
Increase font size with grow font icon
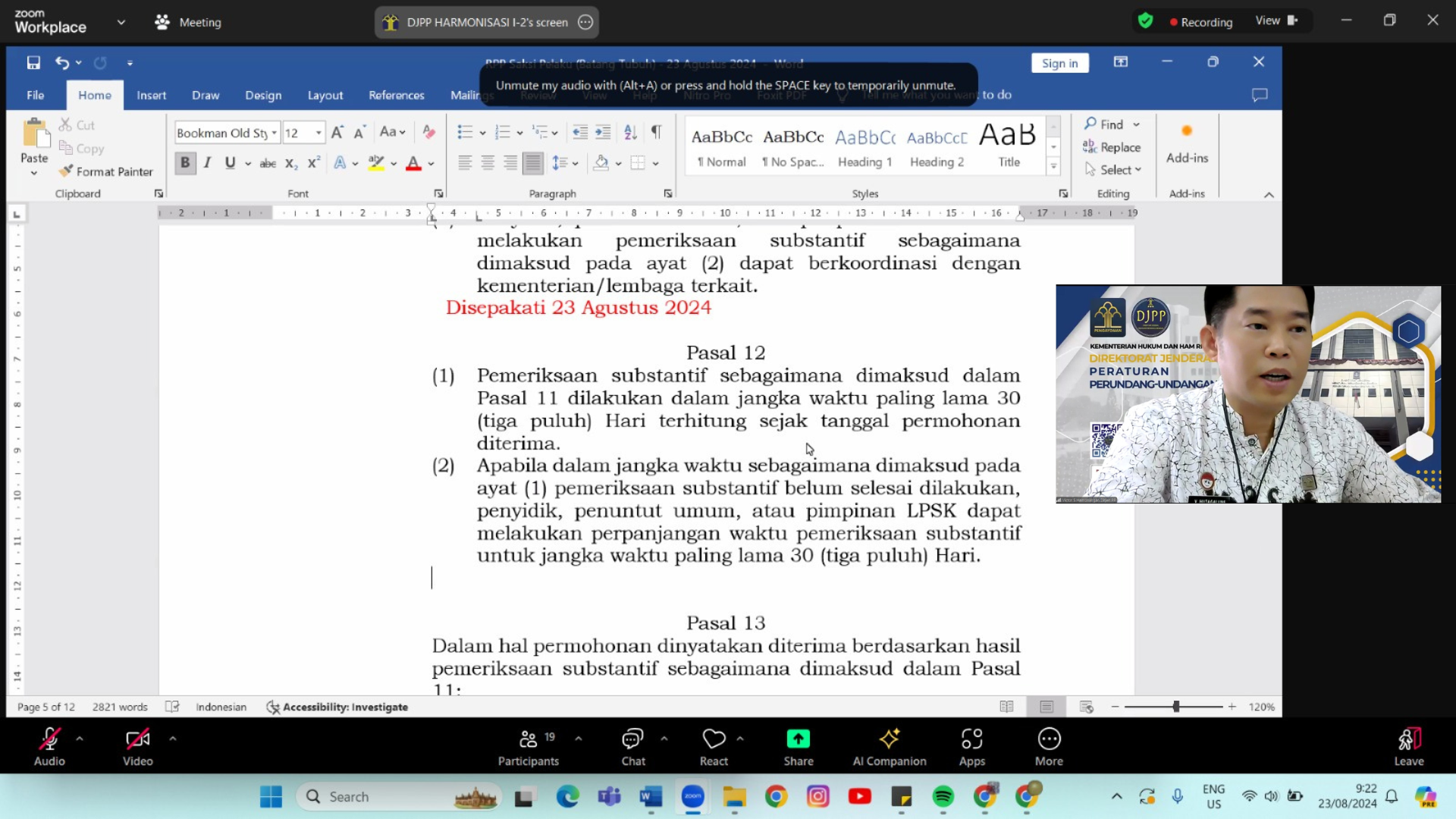tap(337, 133)
